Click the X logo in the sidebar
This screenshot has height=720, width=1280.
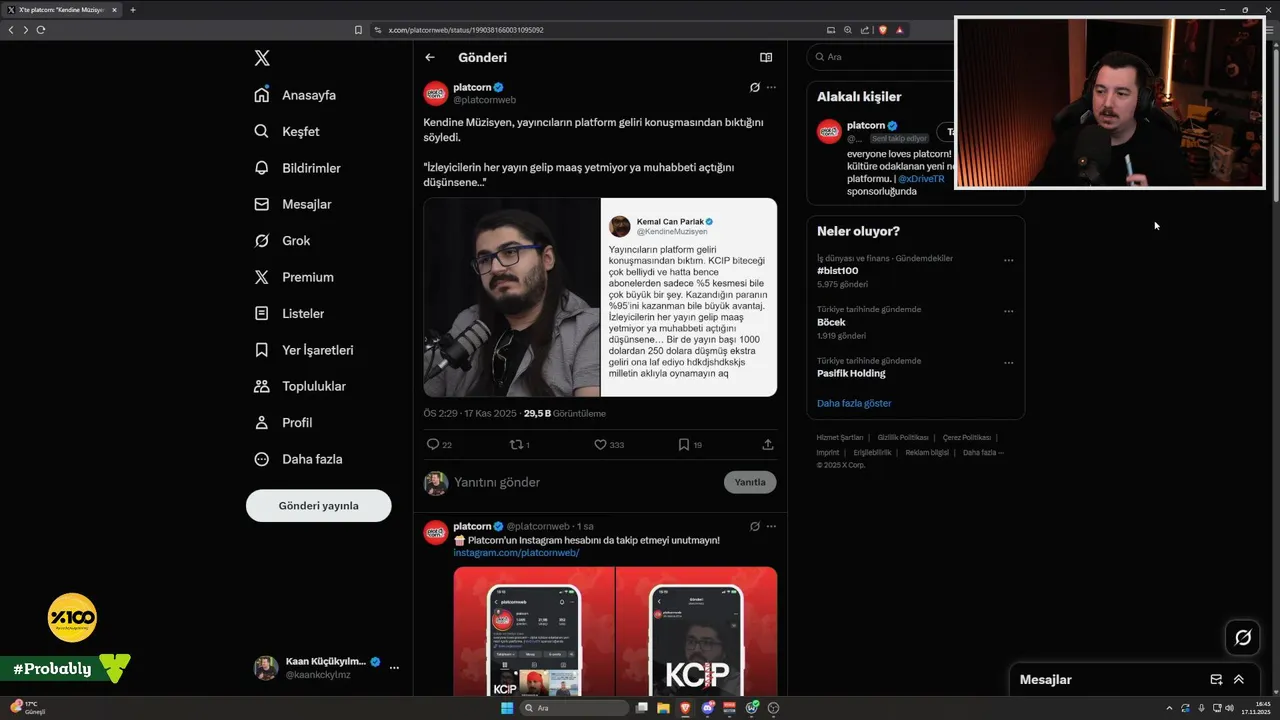262,58
